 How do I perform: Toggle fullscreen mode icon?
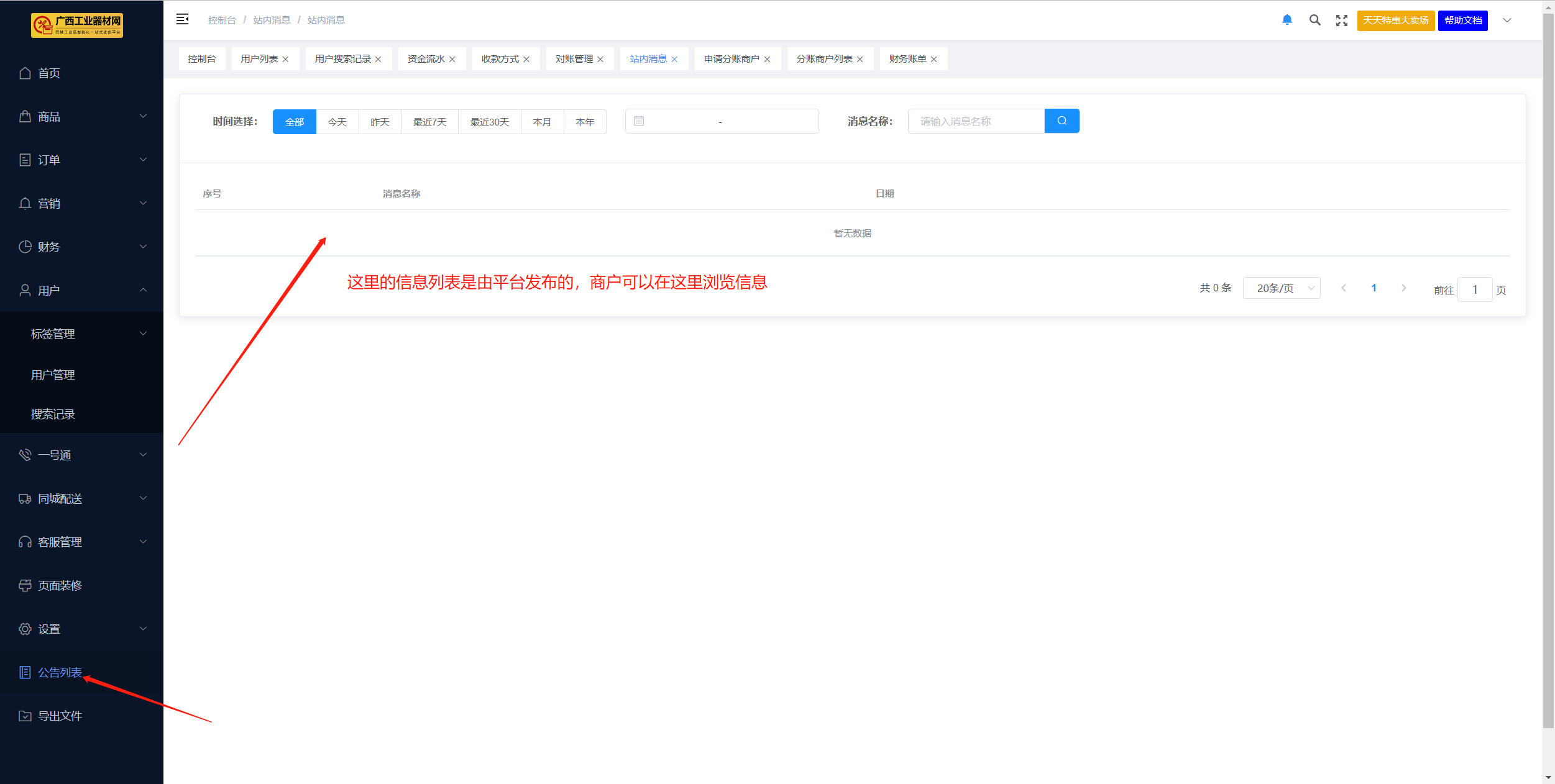pos(1341,21)
